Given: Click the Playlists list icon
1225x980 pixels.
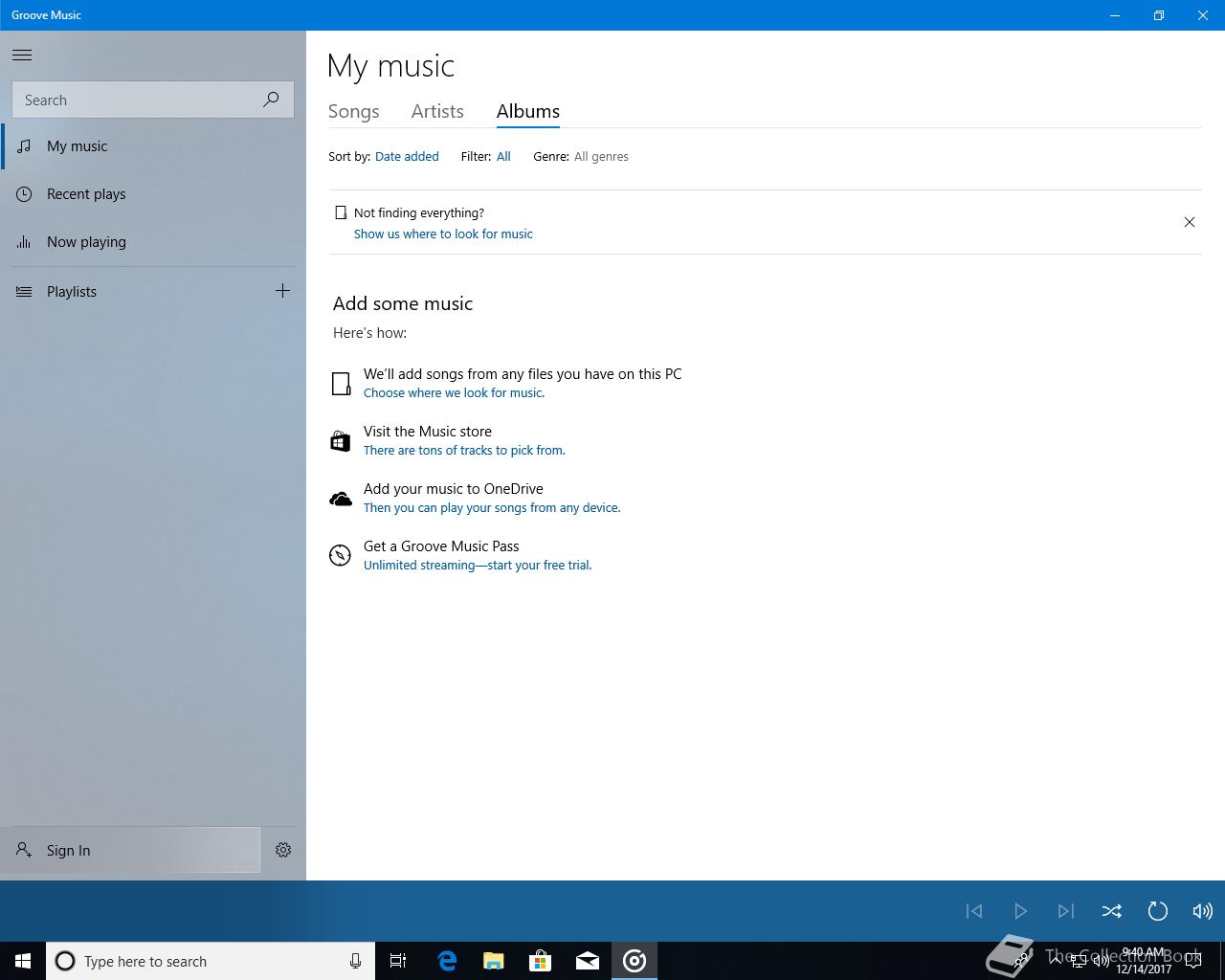Looking at the screenshot, I should coord(24,292).
